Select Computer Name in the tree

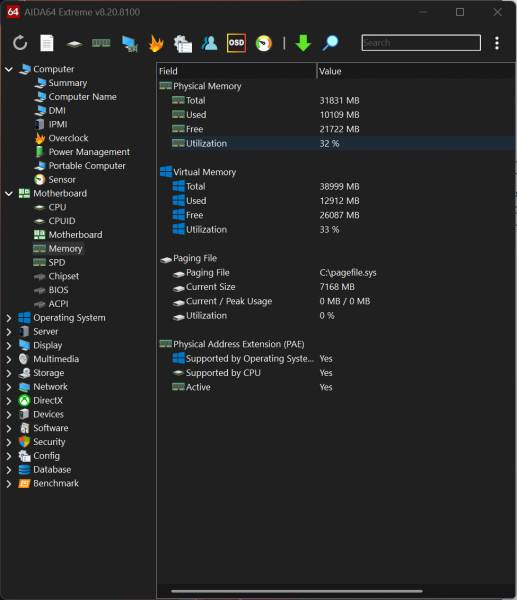(82, 97)
